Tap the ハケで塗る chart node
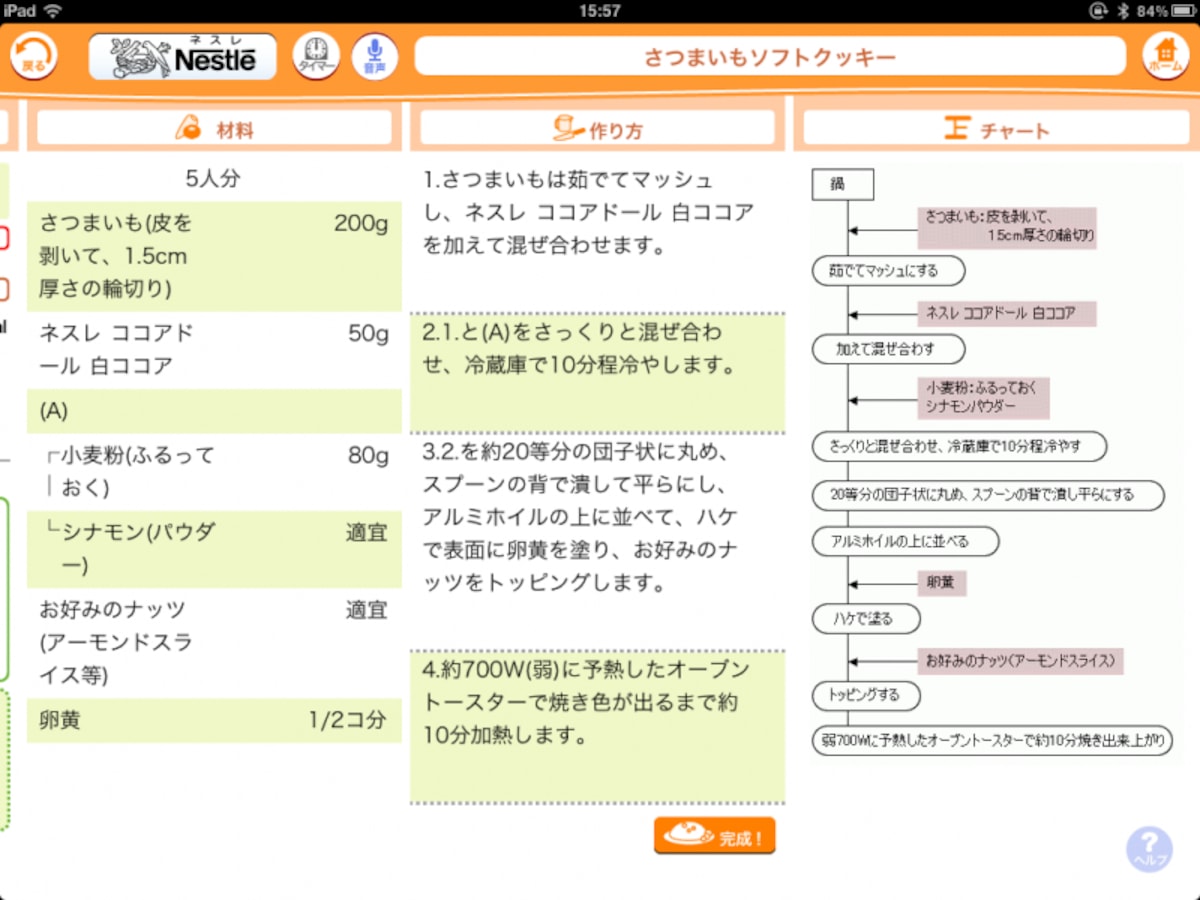 [x=866, y=619]
